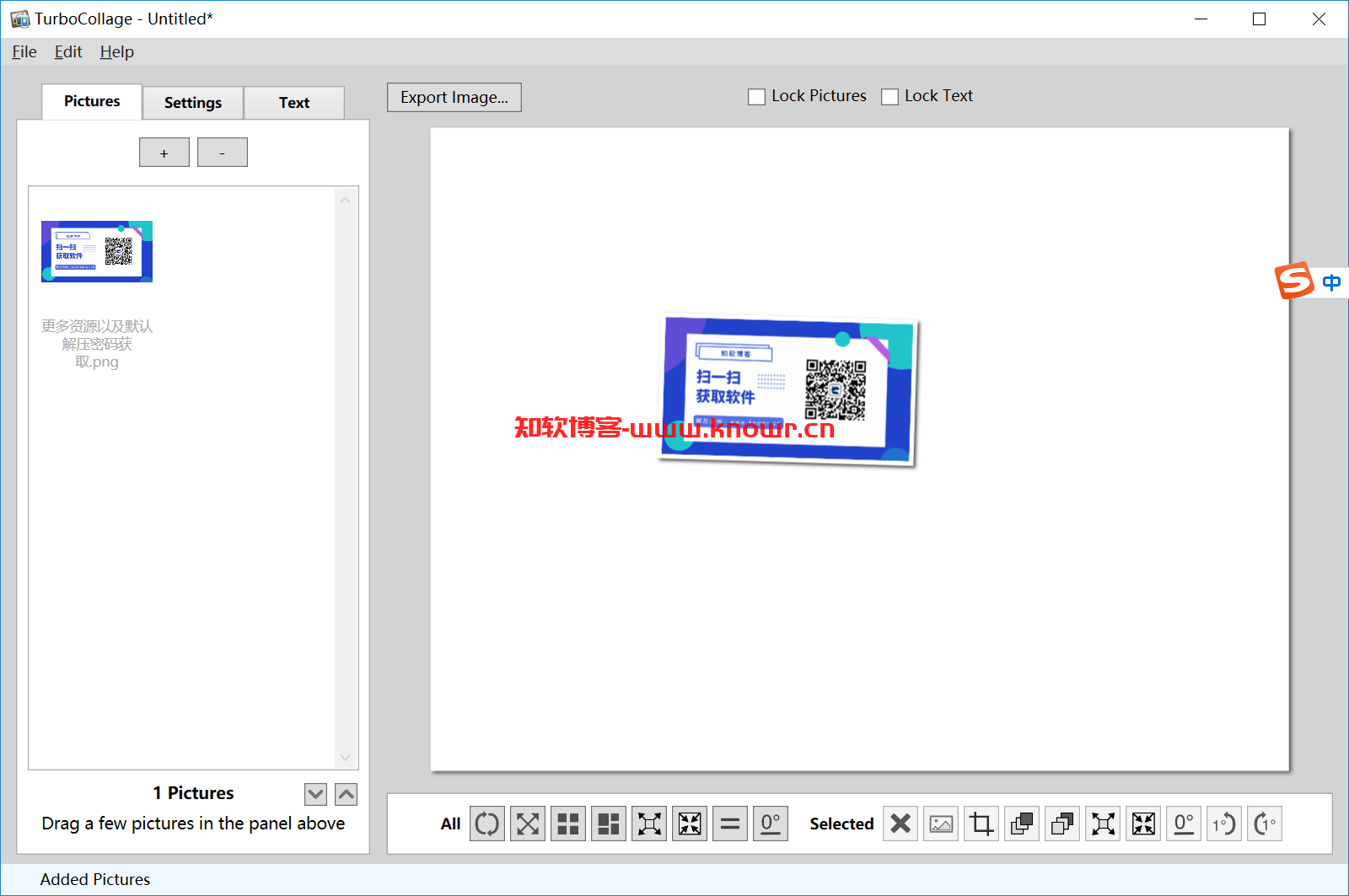Click the up chevron under picture list
The width and height of the screenshot is (1349, 896).
point(347,794)
